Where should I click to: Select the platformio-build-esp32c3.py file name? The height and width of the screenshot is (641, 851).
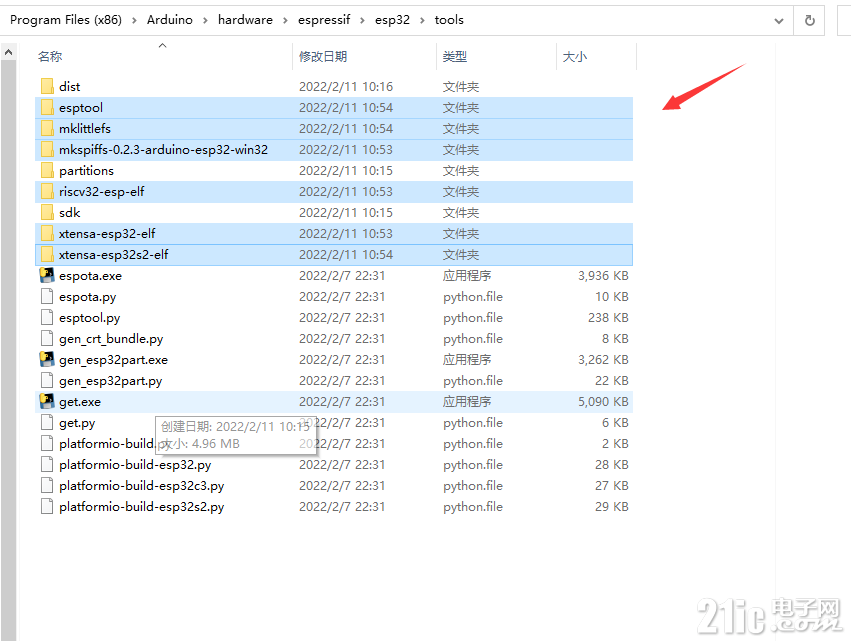coord(142,486)
